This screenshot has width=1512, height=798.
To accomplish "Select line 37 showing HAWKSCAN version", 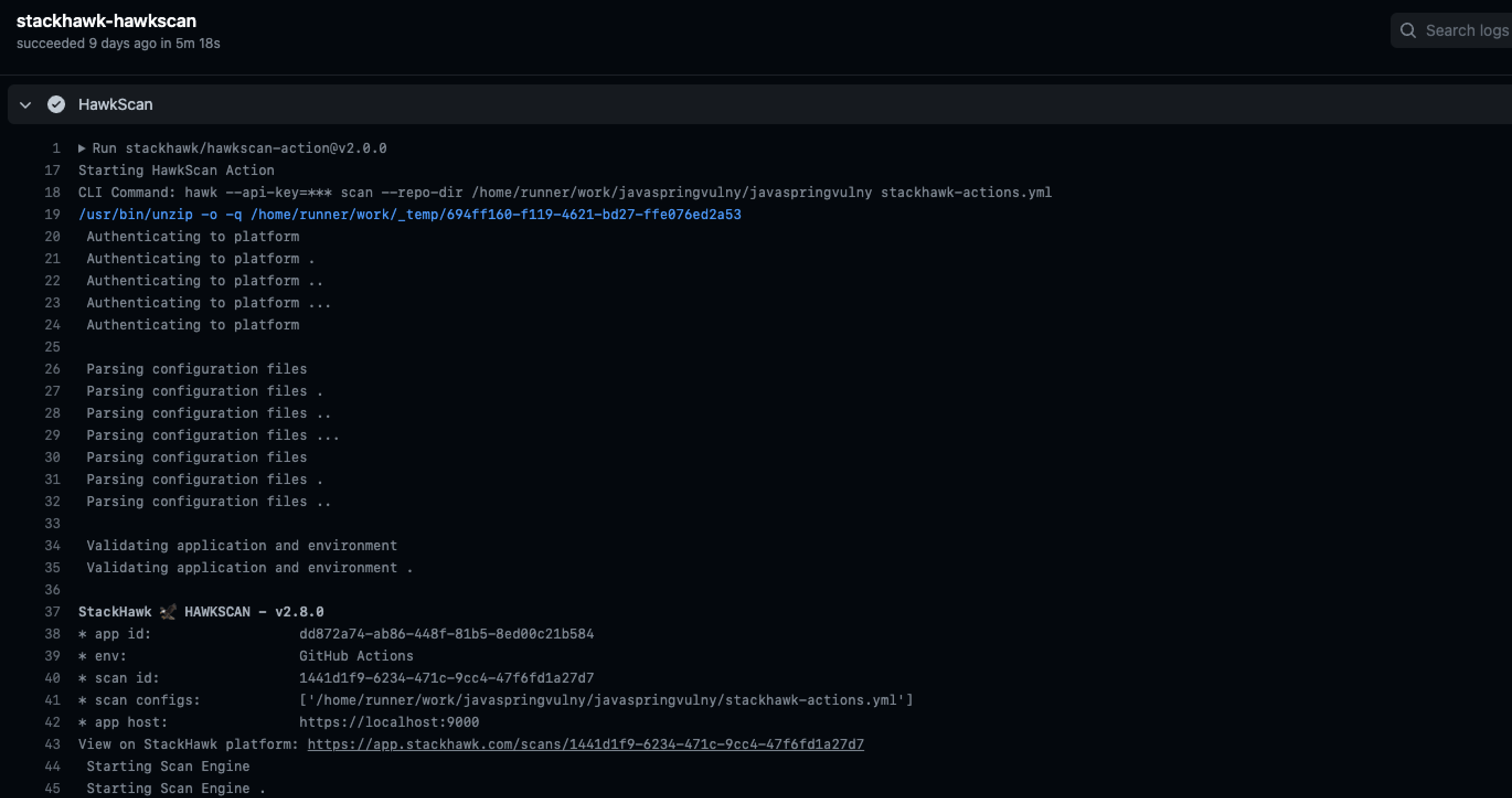I will tap(201, 611).
